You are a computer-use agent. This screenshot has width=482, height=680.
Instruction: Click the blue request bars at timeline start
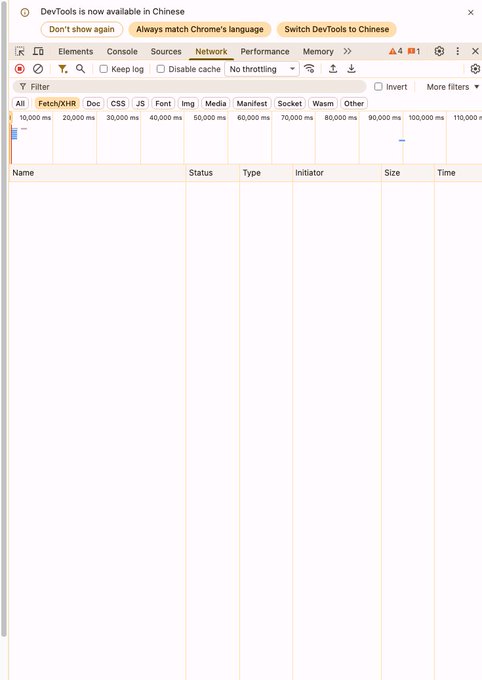tap(15, 134)
